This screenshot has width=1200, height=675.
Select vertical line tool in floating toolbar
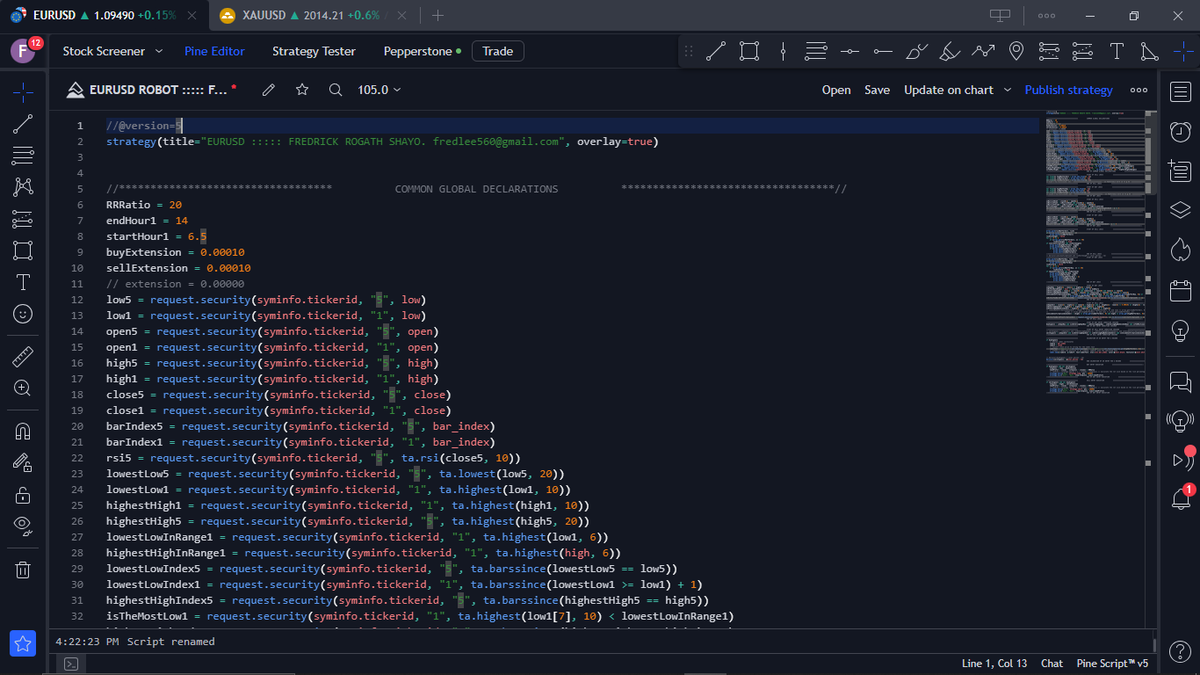click(x=783, y=51)
